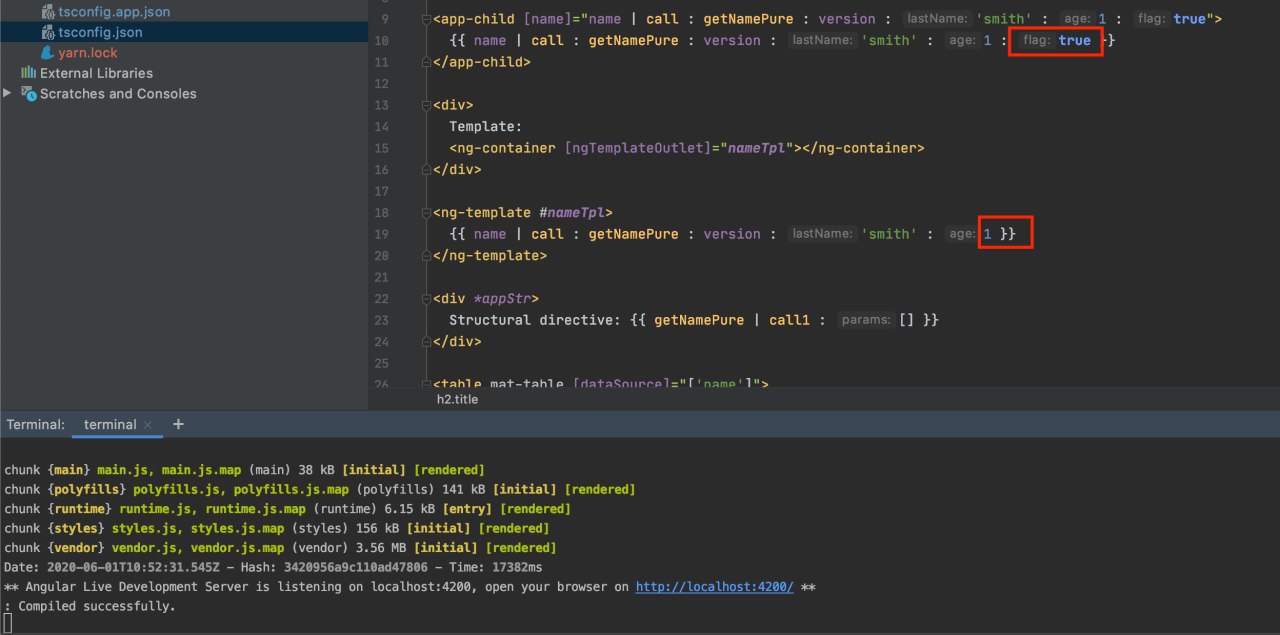The width and height of the screenshot is (1280, 635).
Task: Click the [dataSource] binding on line 26
Action: [x=622, y=383]
